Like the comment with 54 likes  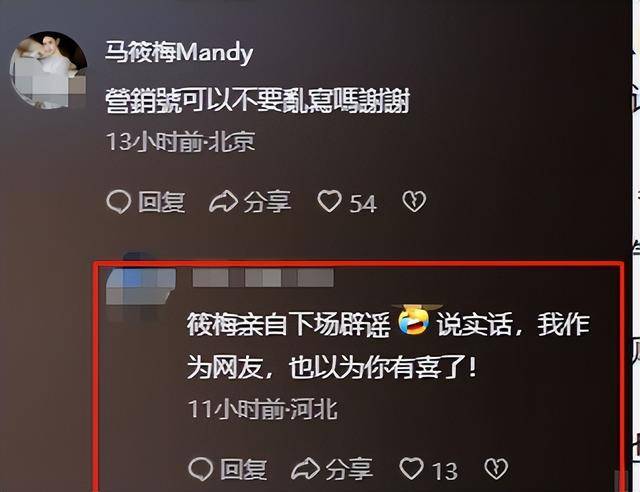(330, 201)
